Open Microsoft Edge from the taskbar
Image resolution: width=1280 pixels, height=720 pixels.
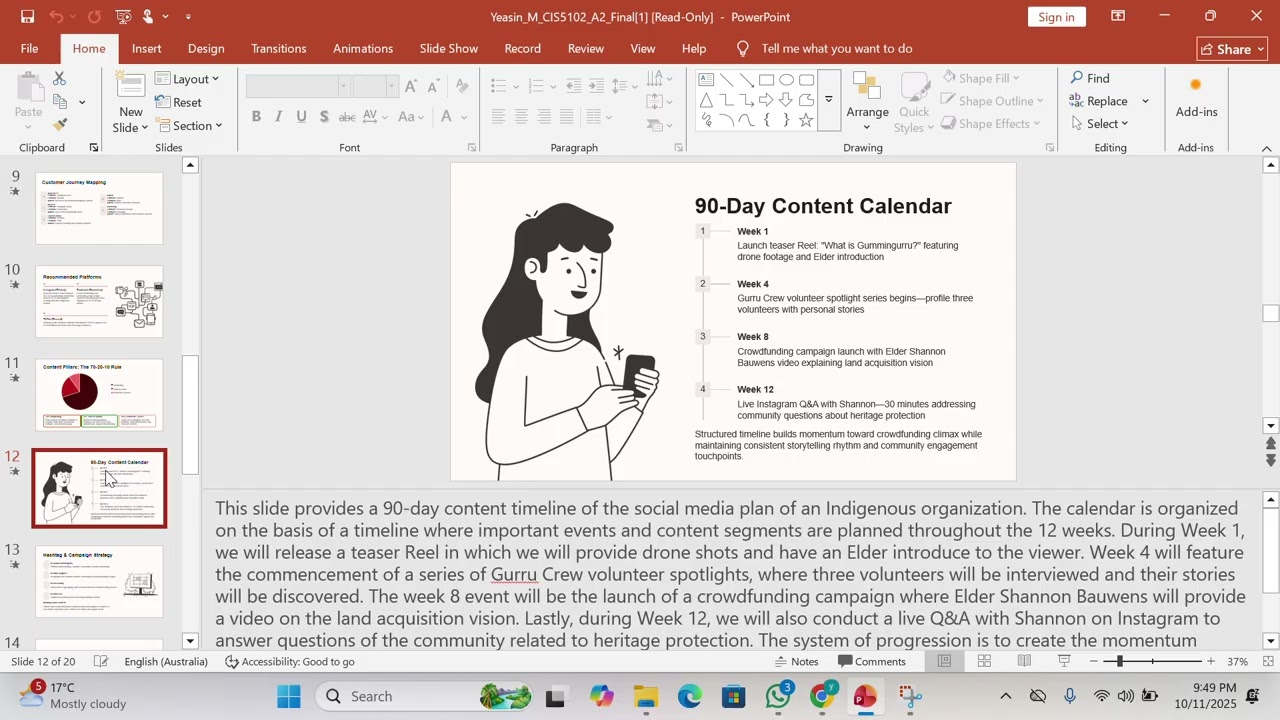(x=690, y=697)
